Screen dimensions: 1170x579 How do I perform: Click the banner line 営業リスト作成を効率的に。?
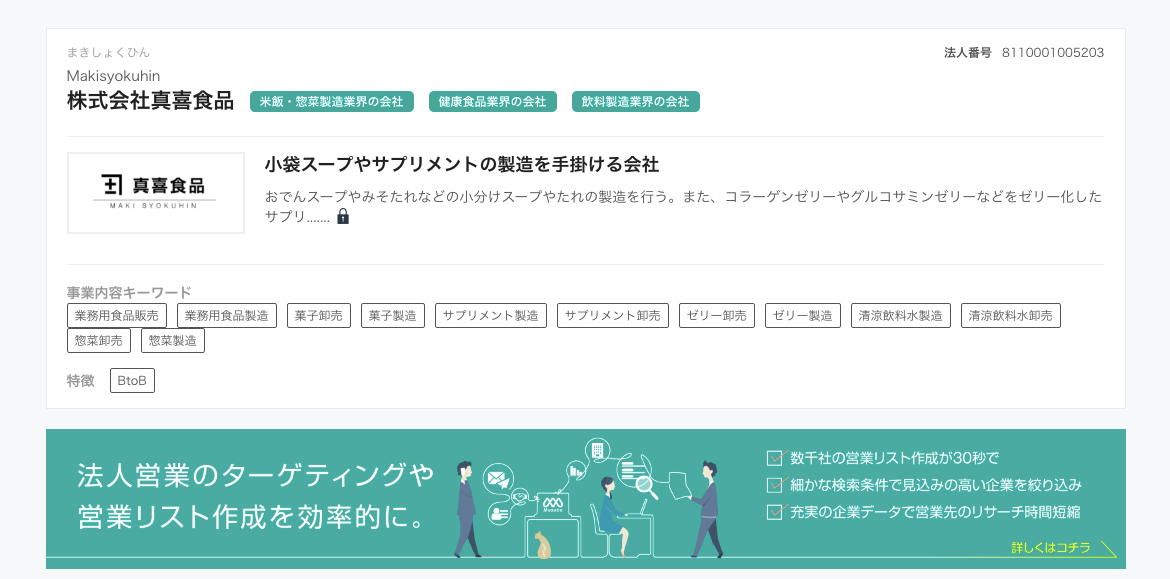coord(251,519)
